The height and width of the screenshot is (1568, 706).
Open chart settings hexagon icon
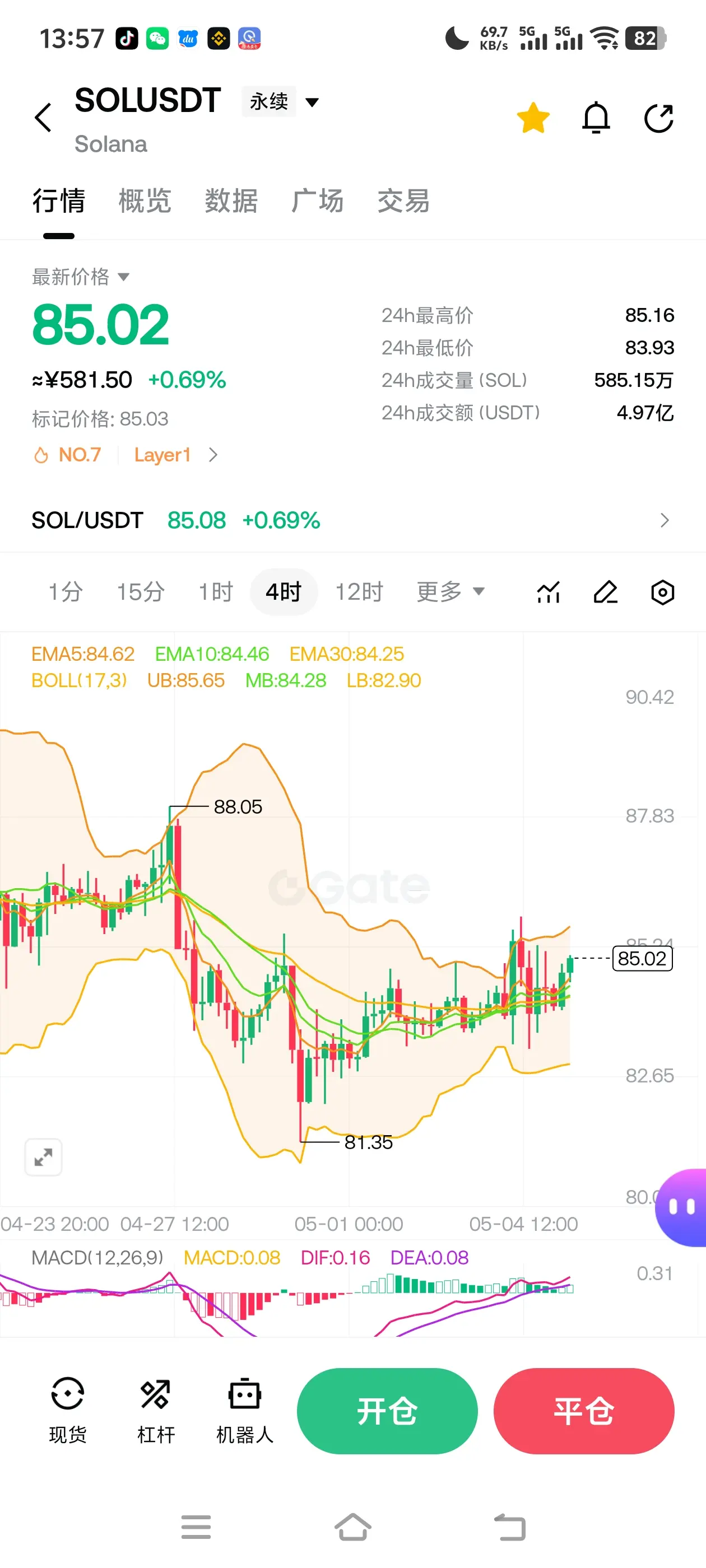663,592
